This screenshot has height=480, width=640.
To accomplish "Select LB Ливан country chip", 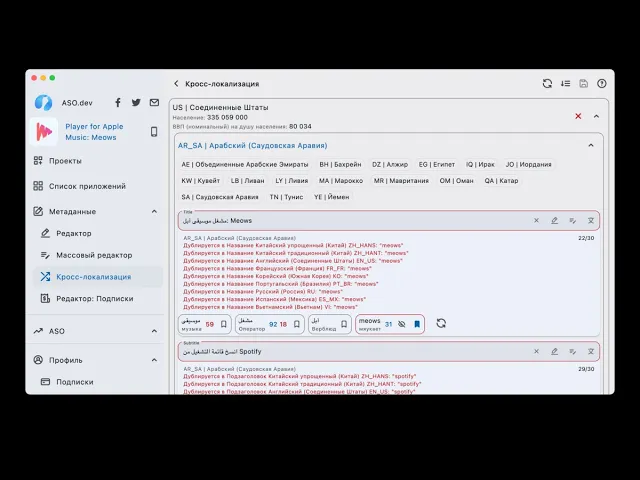I will click(x=247, y=180).
